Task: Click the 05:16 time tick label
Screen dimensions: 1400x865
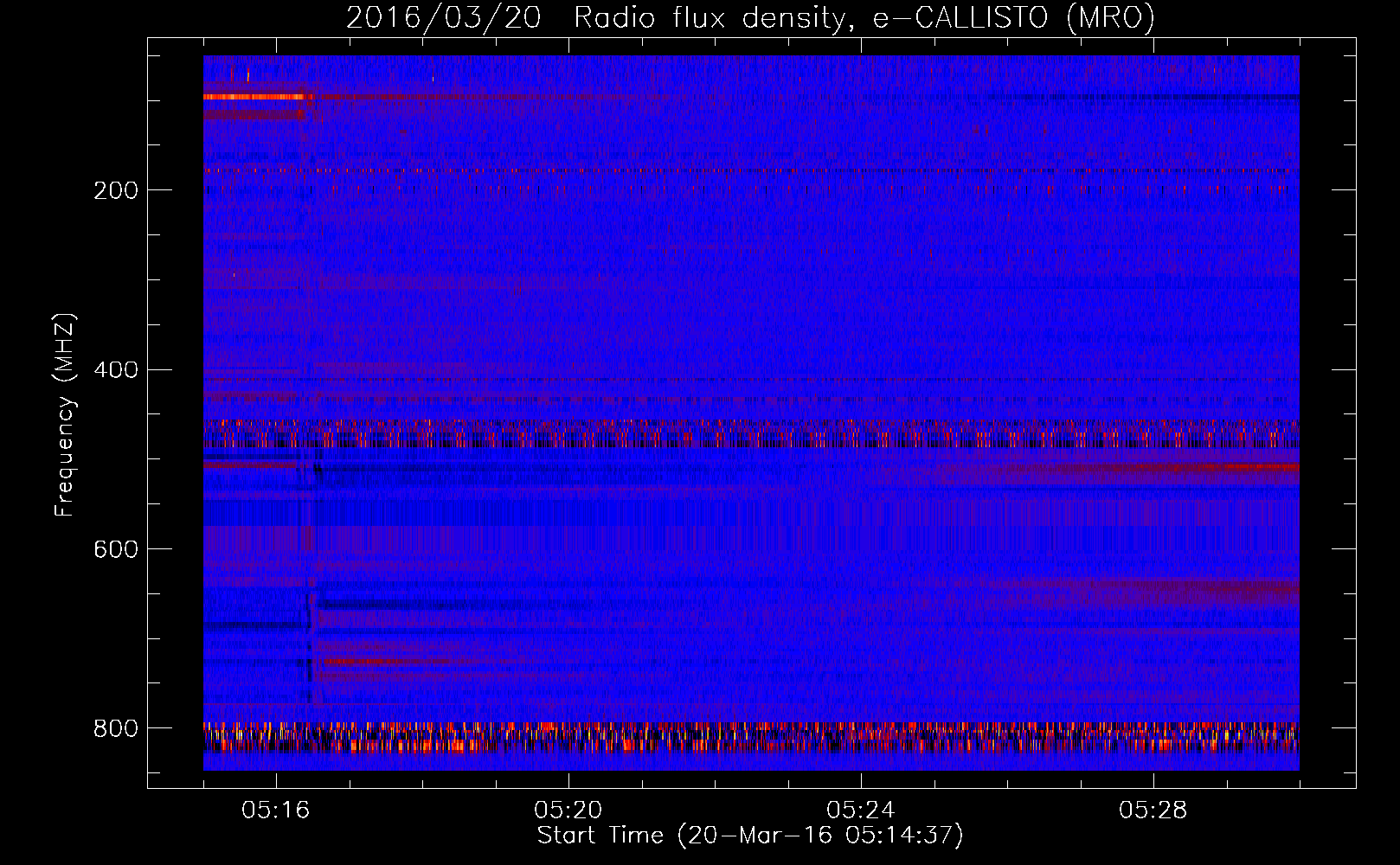Action: coord(276,811)
